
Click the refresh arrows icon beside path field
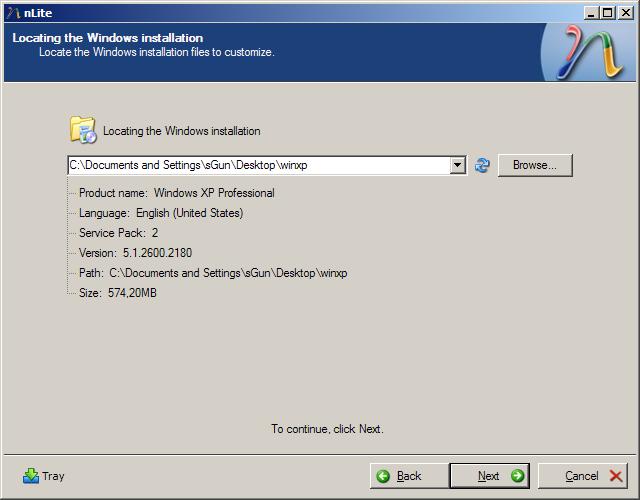click(482, 165)
